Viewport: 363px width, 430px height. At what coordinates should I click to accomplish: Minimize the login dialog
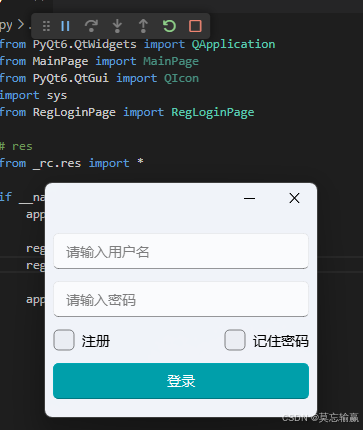pos(249,198)
